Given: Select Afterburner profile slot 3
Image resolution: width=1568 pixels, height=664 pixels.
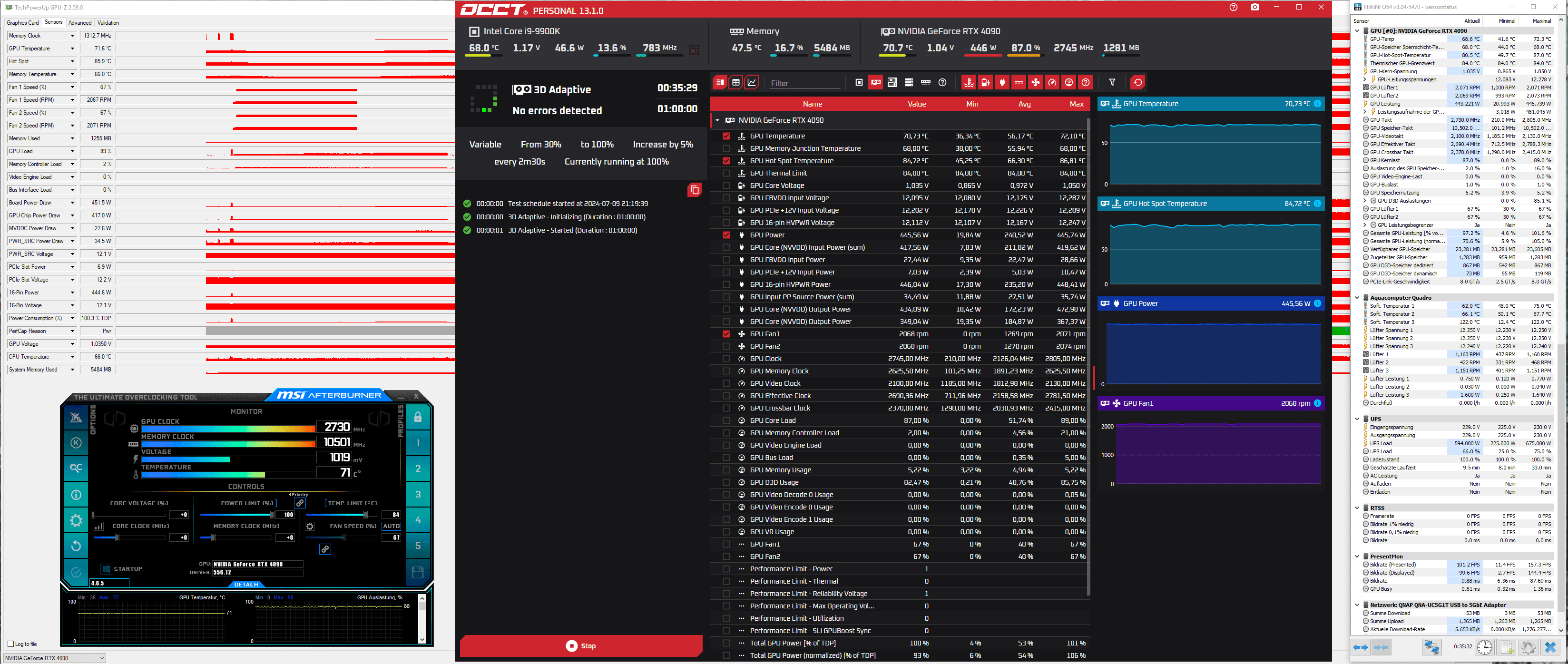Looking at the screenshot, I should click(x=418, y=494).
